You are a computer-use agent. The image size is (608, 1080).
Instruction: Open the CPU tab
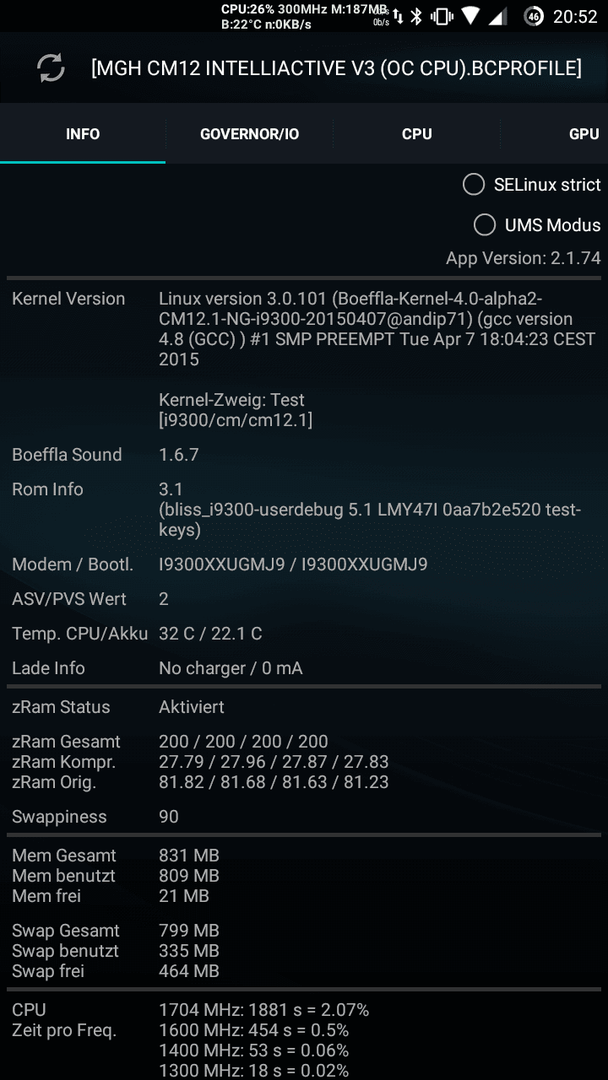coord(417,134)
